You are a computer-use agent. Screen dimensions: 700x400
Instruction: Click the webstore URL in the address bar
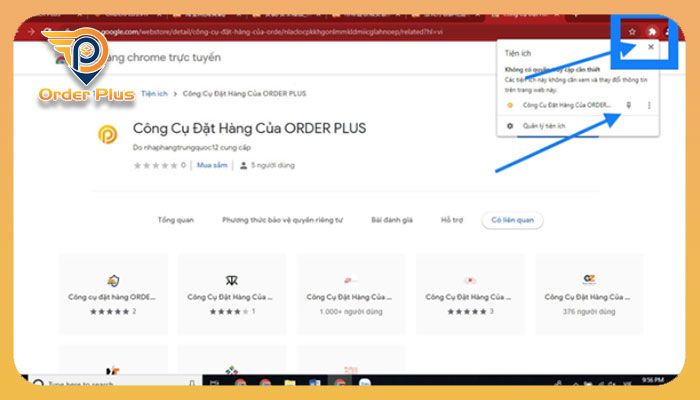click(272, 32)
